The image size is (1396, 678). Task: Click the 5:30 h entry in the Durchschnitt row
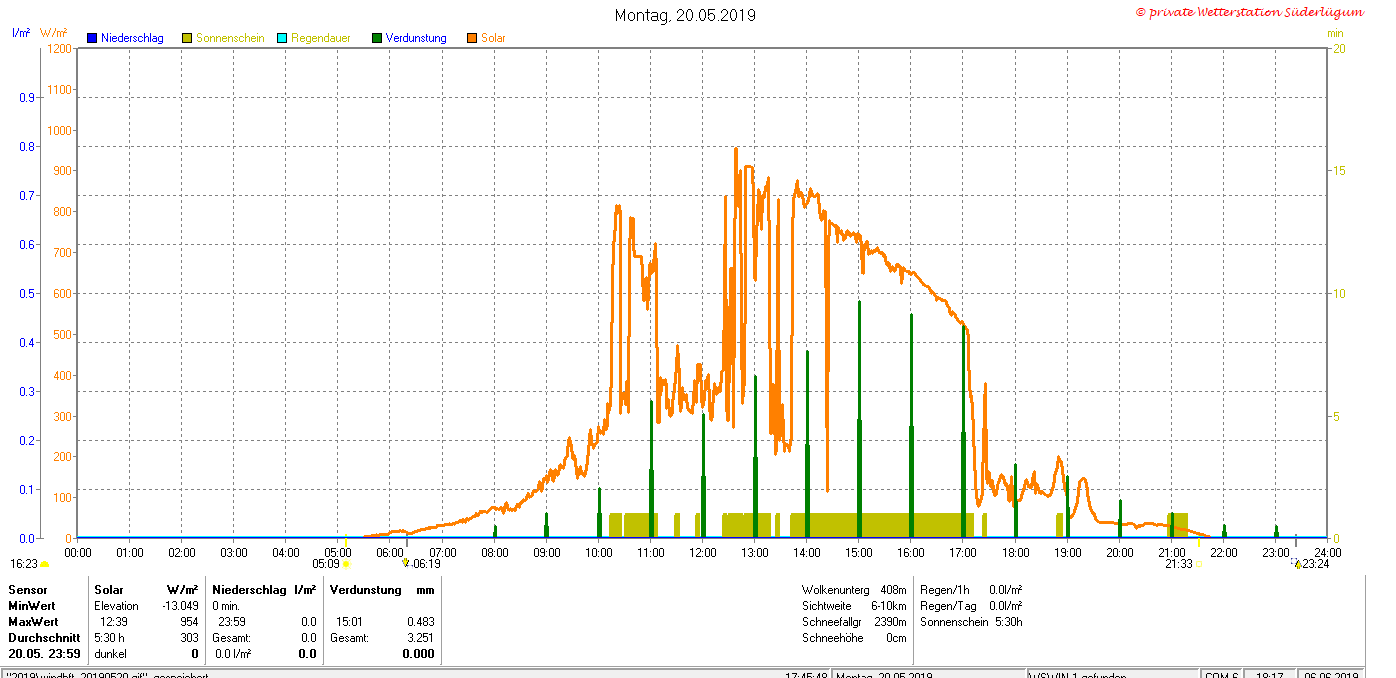110,638
